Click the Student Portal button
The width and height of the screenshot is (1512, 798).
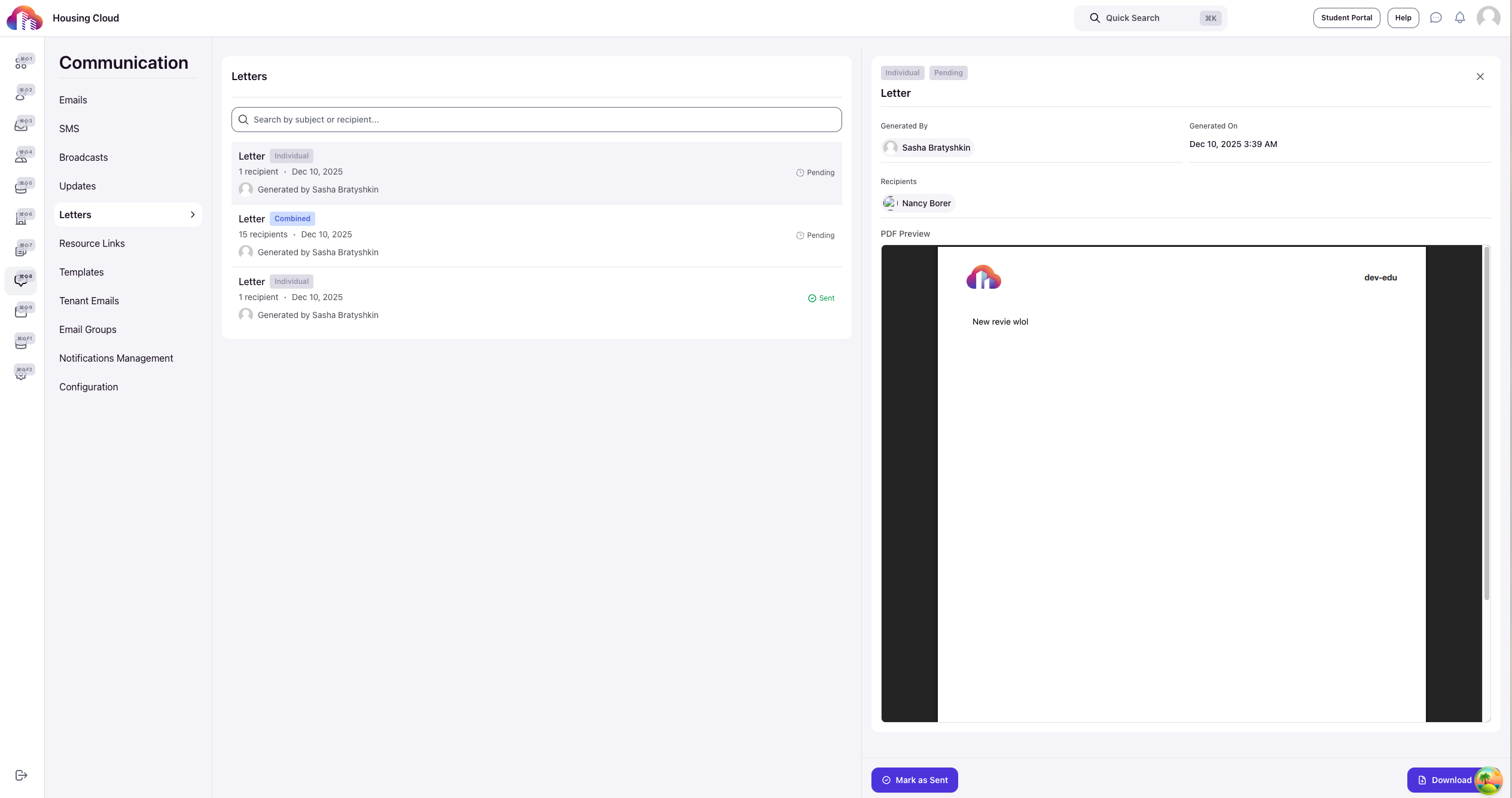coord(1346,18)
